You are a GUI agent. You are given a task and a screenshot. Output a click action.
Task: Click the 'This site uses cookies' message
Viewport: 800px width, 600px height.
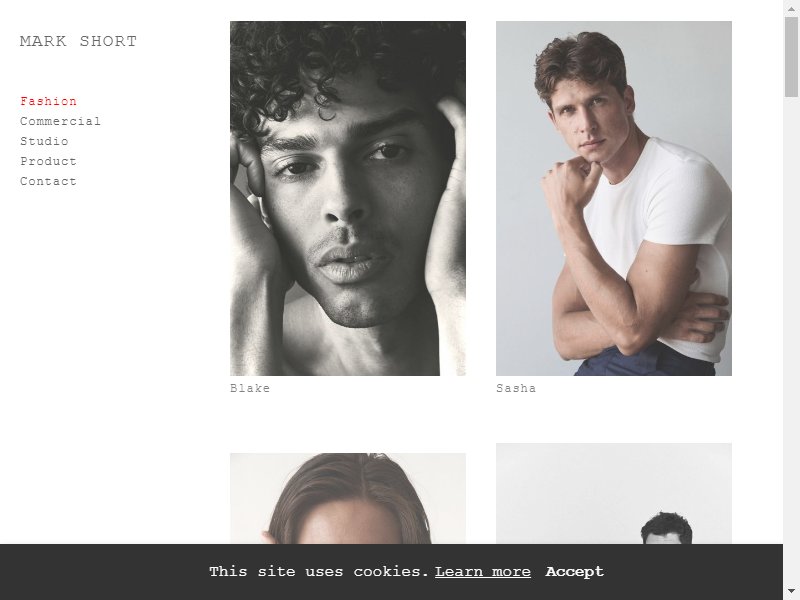319,572
